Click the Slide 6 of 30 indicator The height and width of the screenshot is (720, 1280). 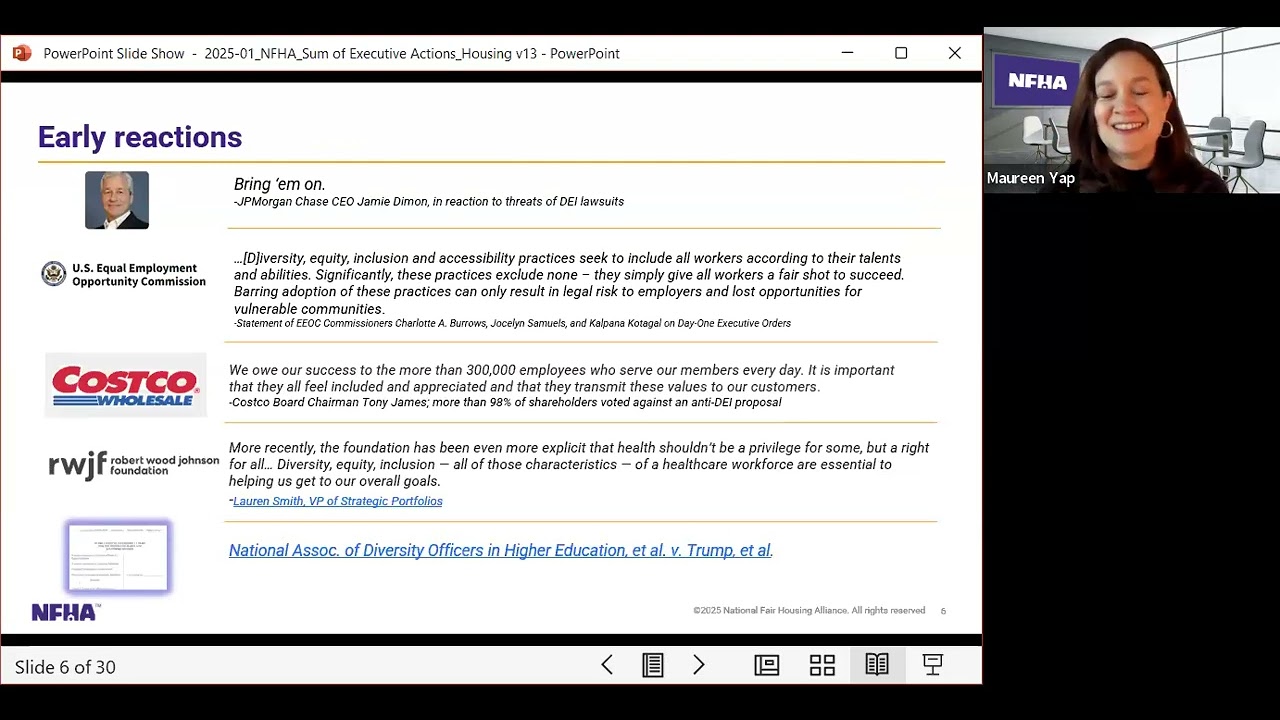pos(65,667)
